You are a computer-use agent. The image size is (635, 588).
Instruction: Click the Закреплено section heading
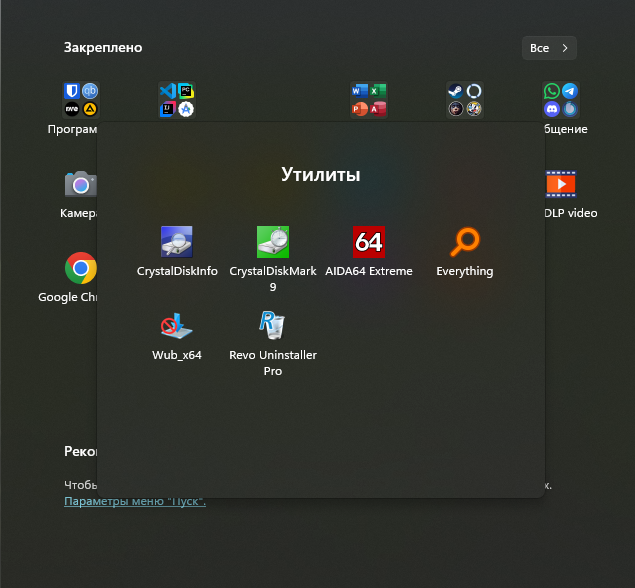[103, 48]
